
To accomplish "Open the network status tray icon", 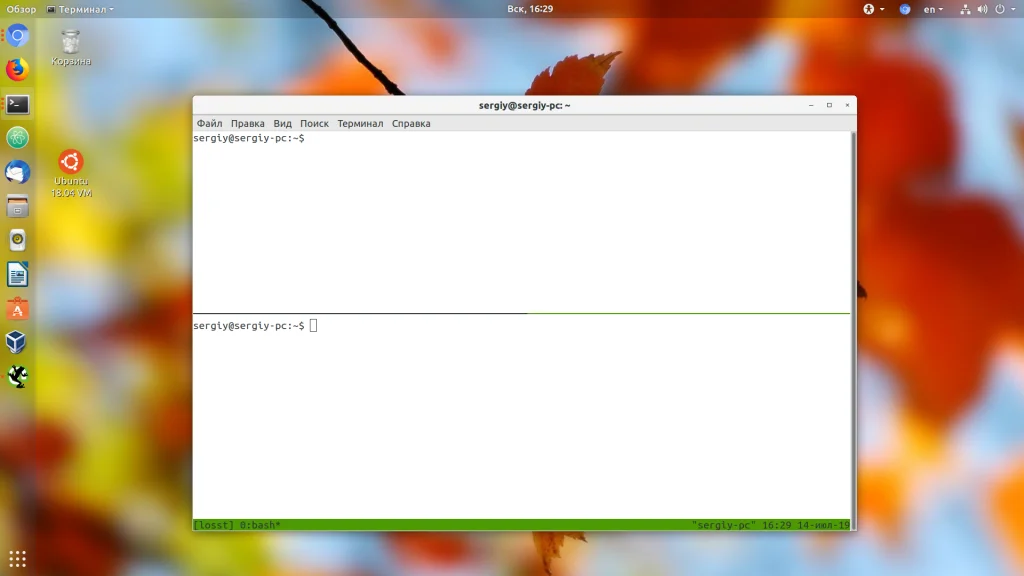I will [x=965, y=9].
